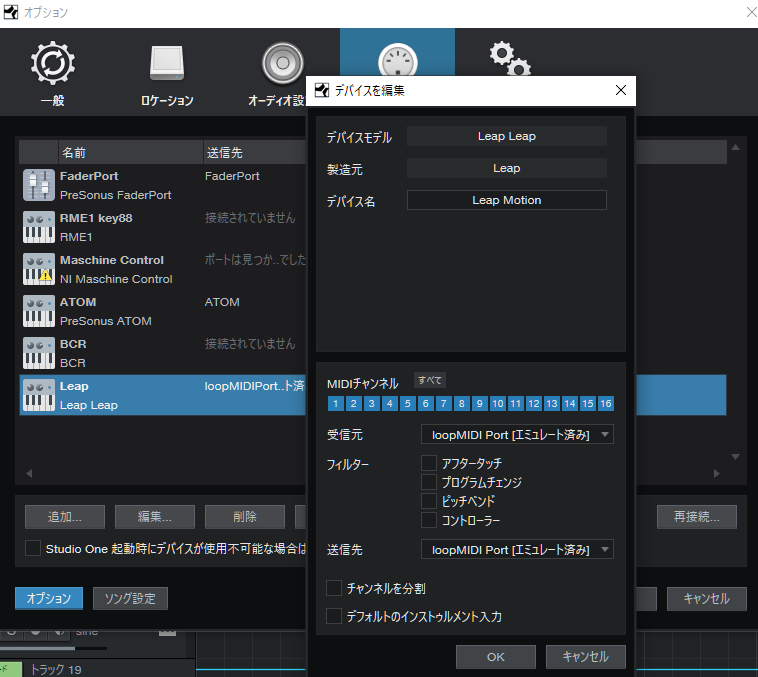Click the 削除 button
The height and width of the screenshot is (677, 758).
click(x=245, y=516)
